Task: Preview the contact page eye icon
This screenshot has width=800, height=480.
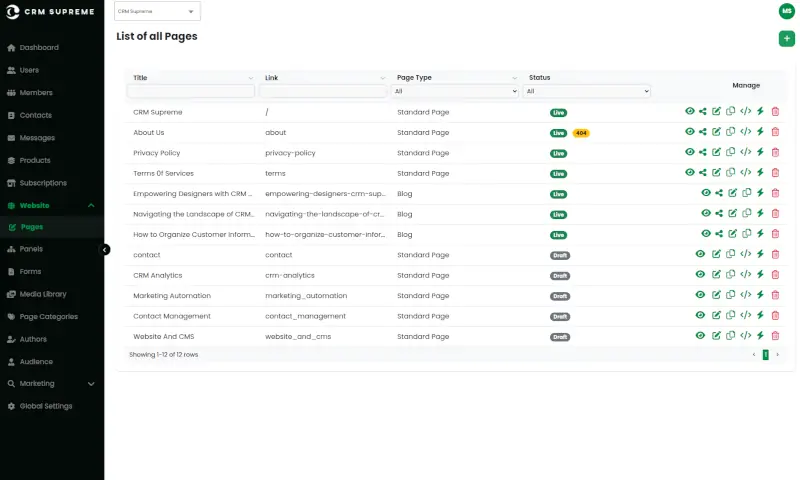Action: [700, 254]
